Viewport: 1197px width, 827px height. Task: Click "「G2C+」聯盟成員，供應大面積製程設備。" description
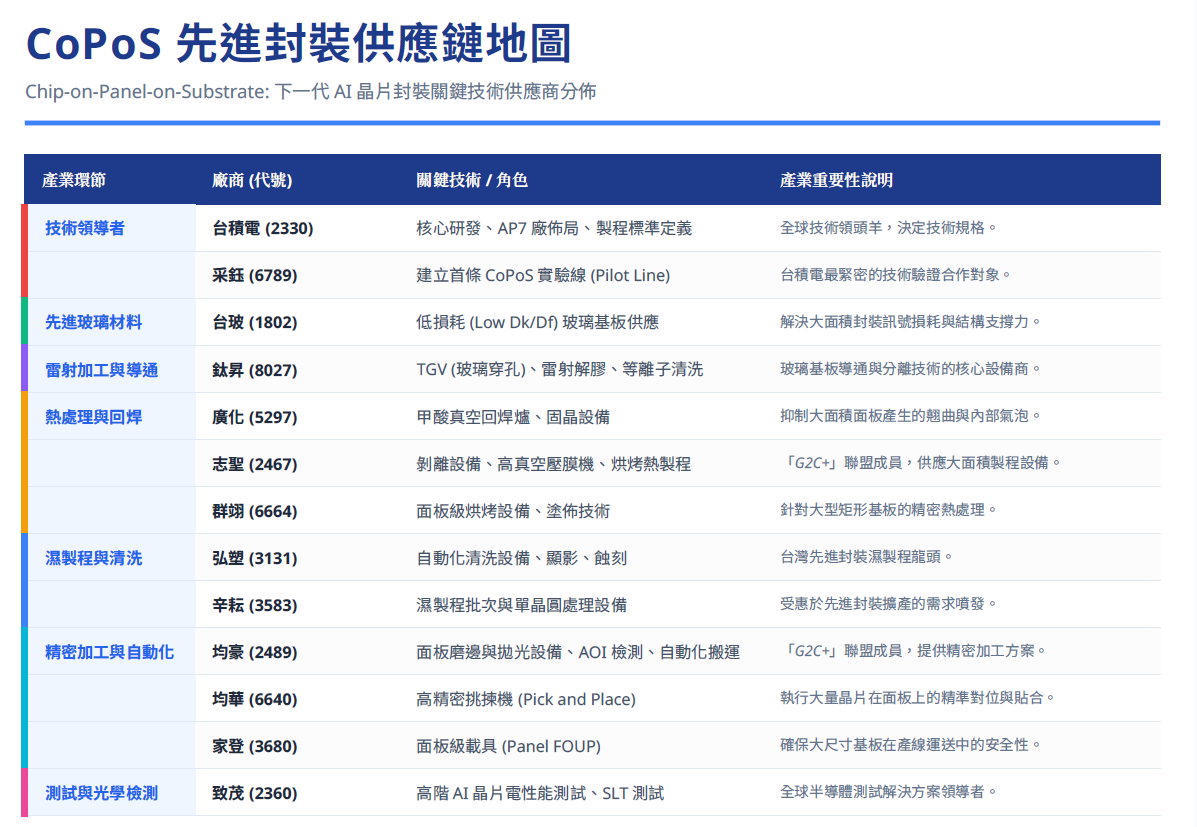coord(920,463)
